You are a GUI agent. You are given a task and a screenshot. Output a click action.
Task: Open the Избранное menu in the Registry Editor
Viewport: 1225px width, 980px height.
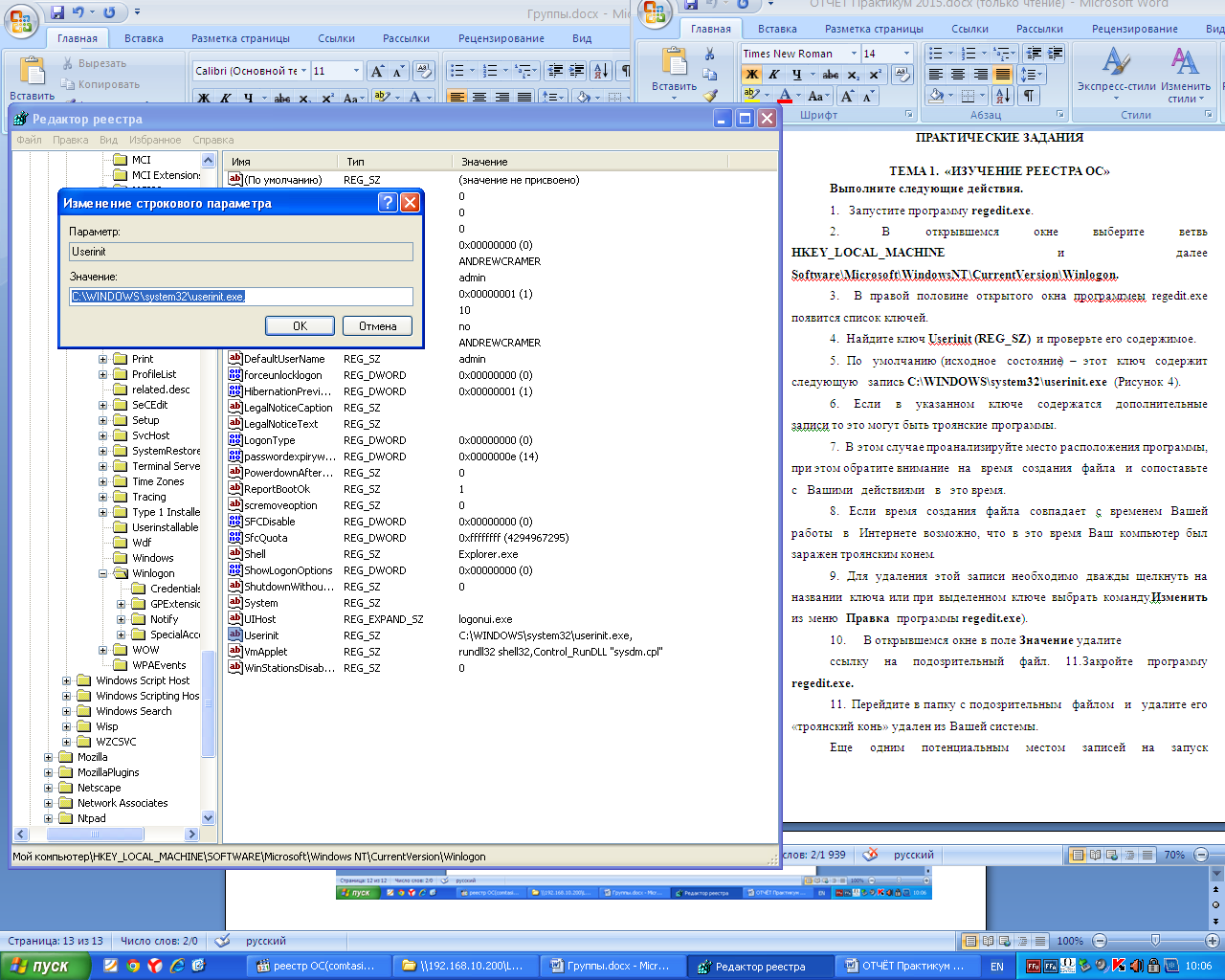point(155,140)
